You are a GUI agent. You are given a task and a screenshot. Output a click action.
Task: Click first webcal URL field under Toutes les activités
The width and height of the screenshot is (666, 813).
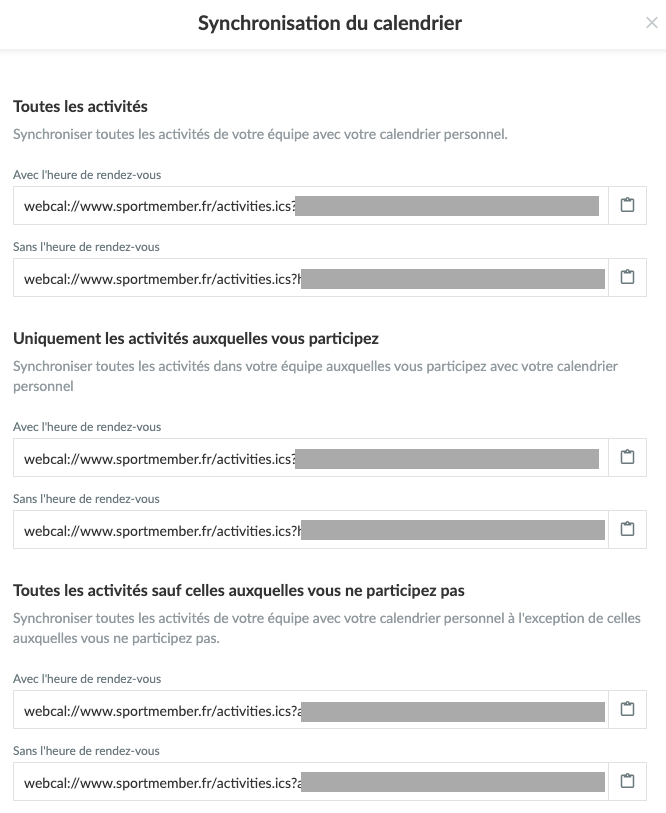coord(310,206)
